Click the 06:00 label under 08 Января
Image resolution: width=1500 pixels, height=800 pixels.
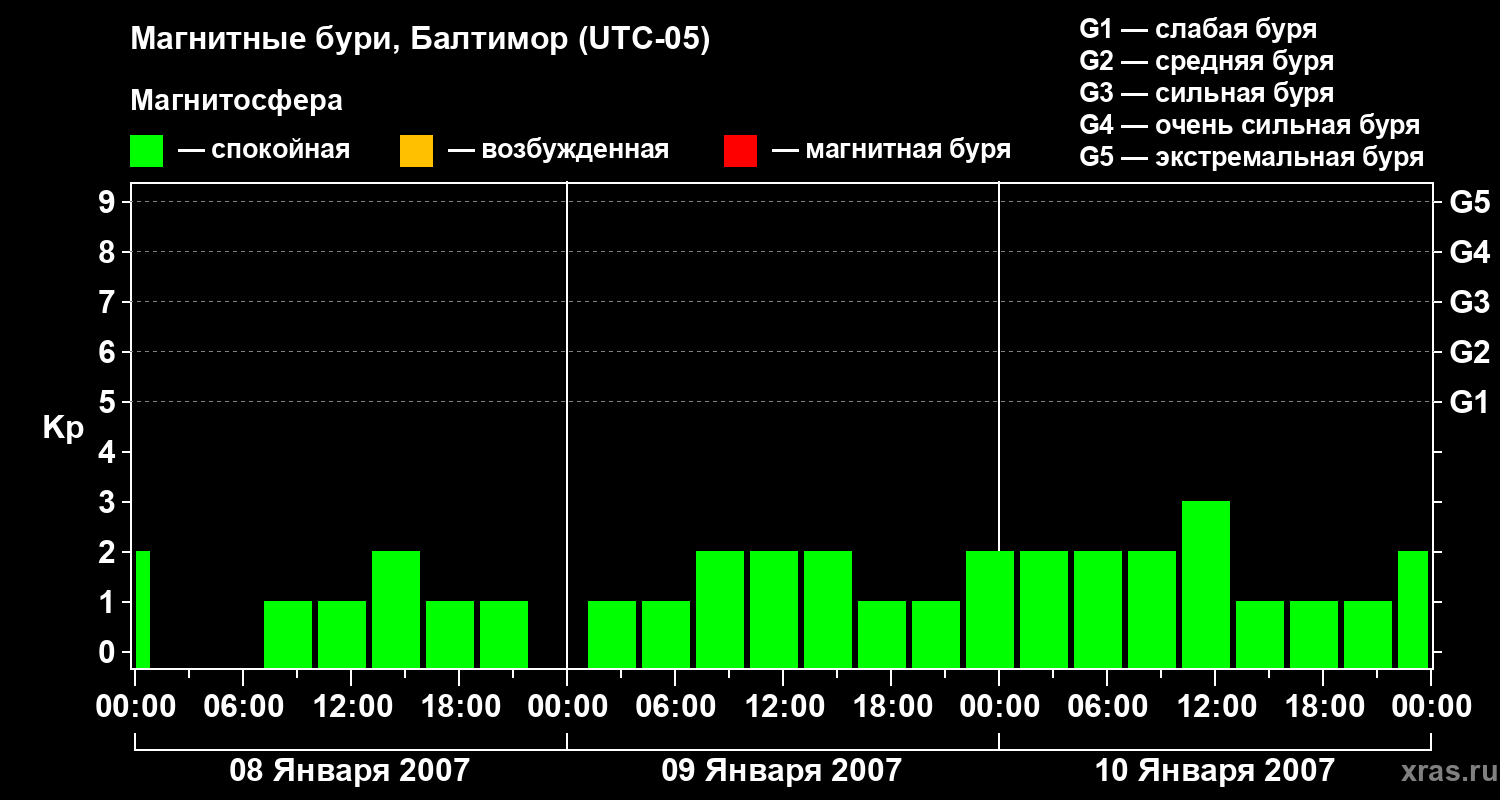(x=243, y=707)
